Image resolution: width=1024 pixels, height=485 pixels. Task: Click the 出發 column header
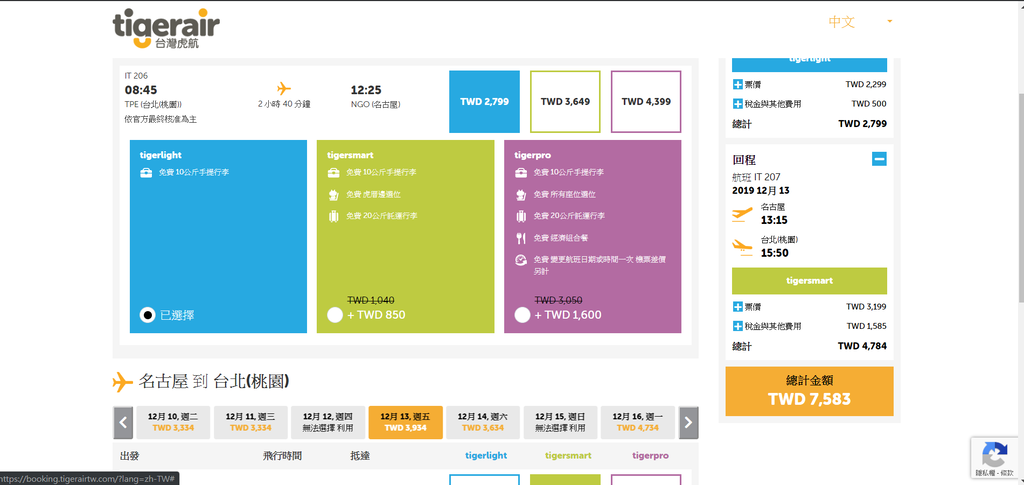[130, 456]
